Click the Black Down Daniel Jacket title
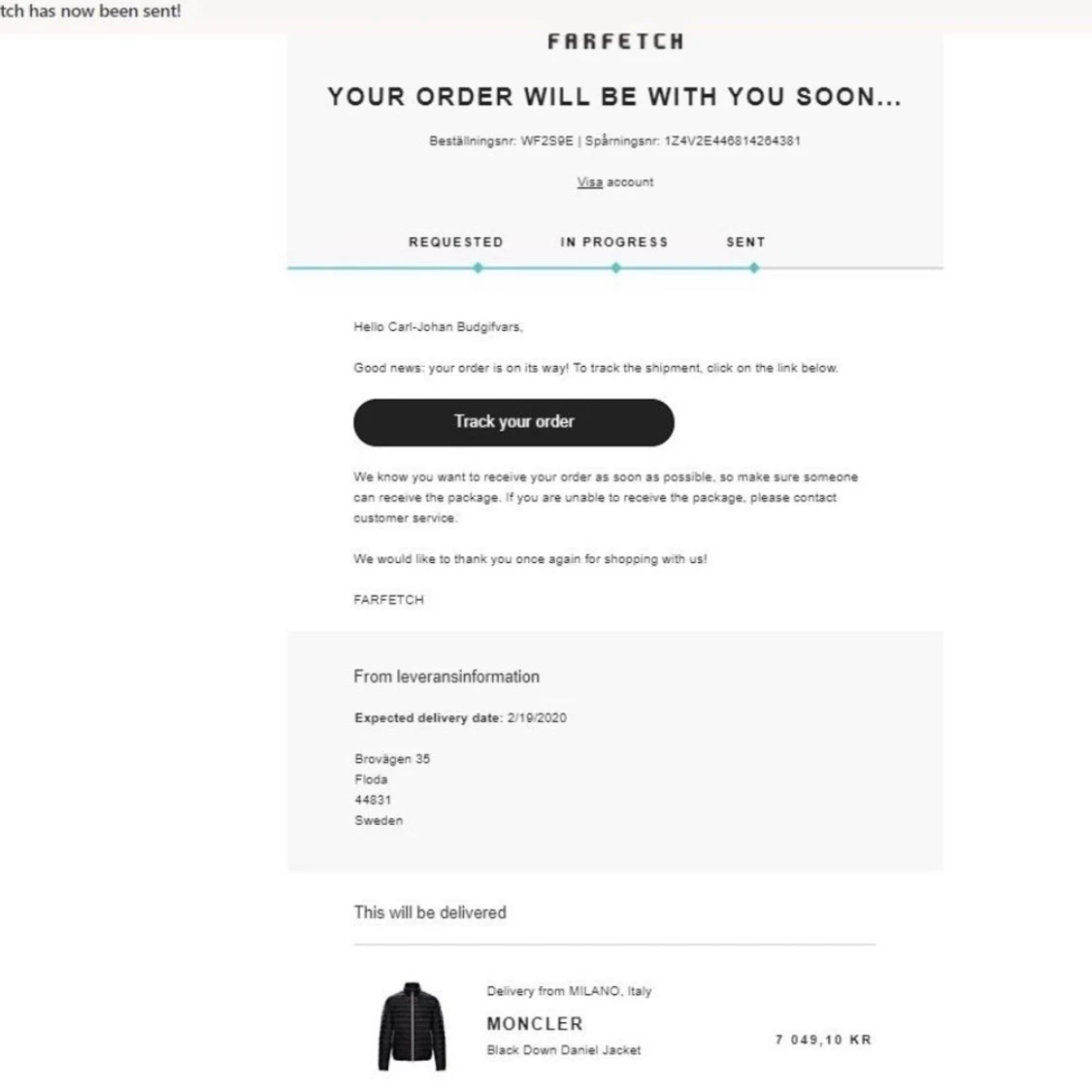Image resolution: width=1092 pixels, height=1092 pixels. (563, 1049)
